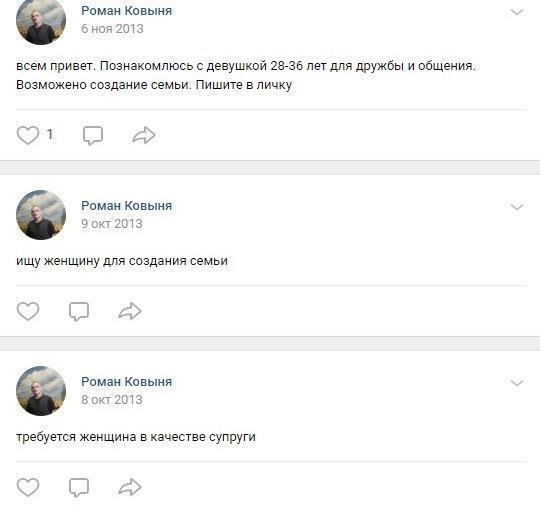Open options chevron on 6 ноя post
The image size is (540, 507).
(x=517, y=12)
